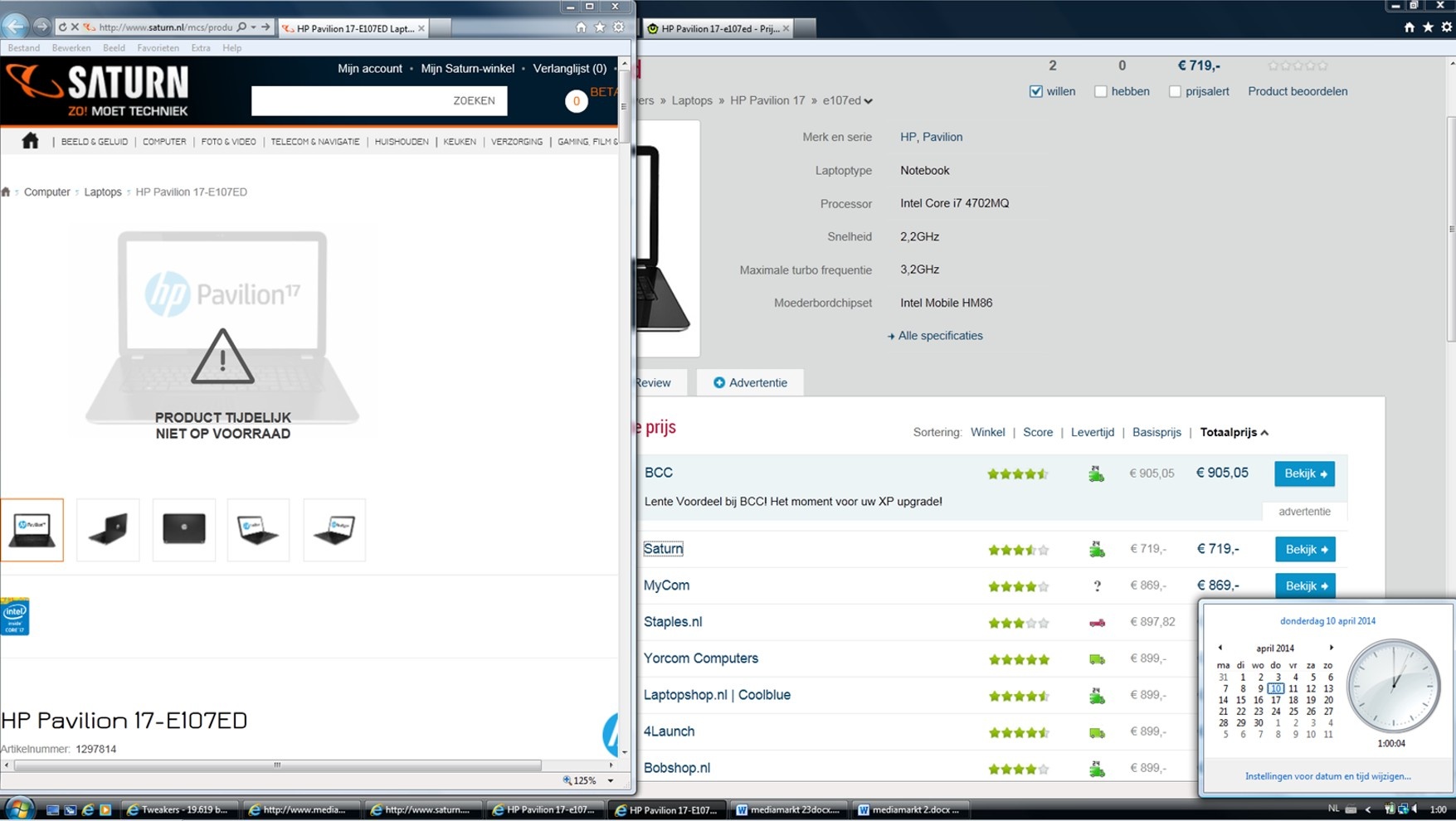
Task: Click Bekijk button for BCC
Action: [x=1305, y=474]
